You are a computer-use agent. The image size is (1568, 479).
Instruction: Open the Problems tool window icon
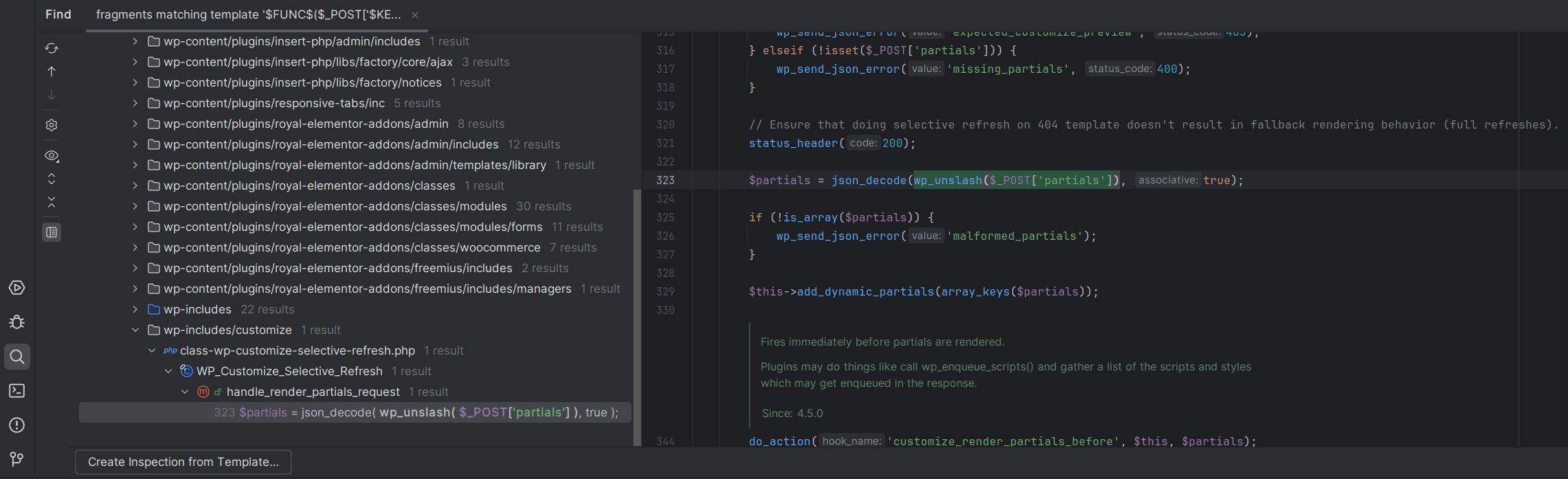pyautogui.click(x=17, y=425)
